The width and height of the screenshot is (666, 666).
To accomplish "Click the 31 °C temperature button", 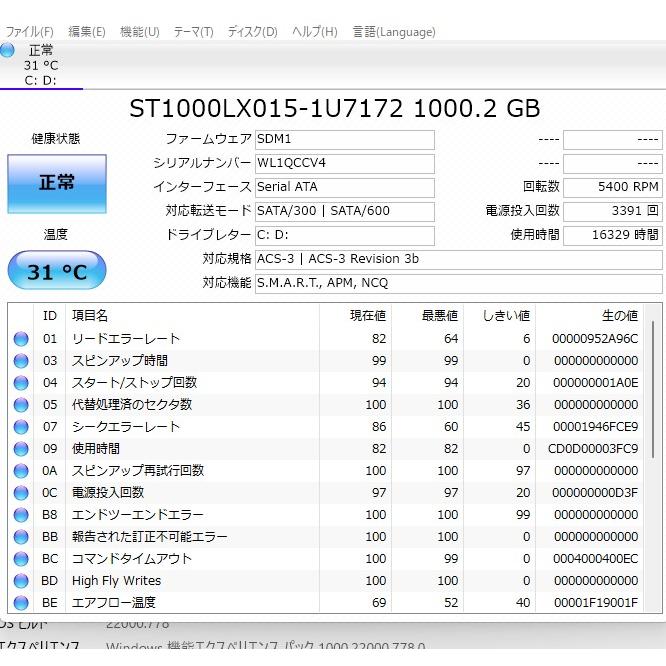I will point(57,271).
